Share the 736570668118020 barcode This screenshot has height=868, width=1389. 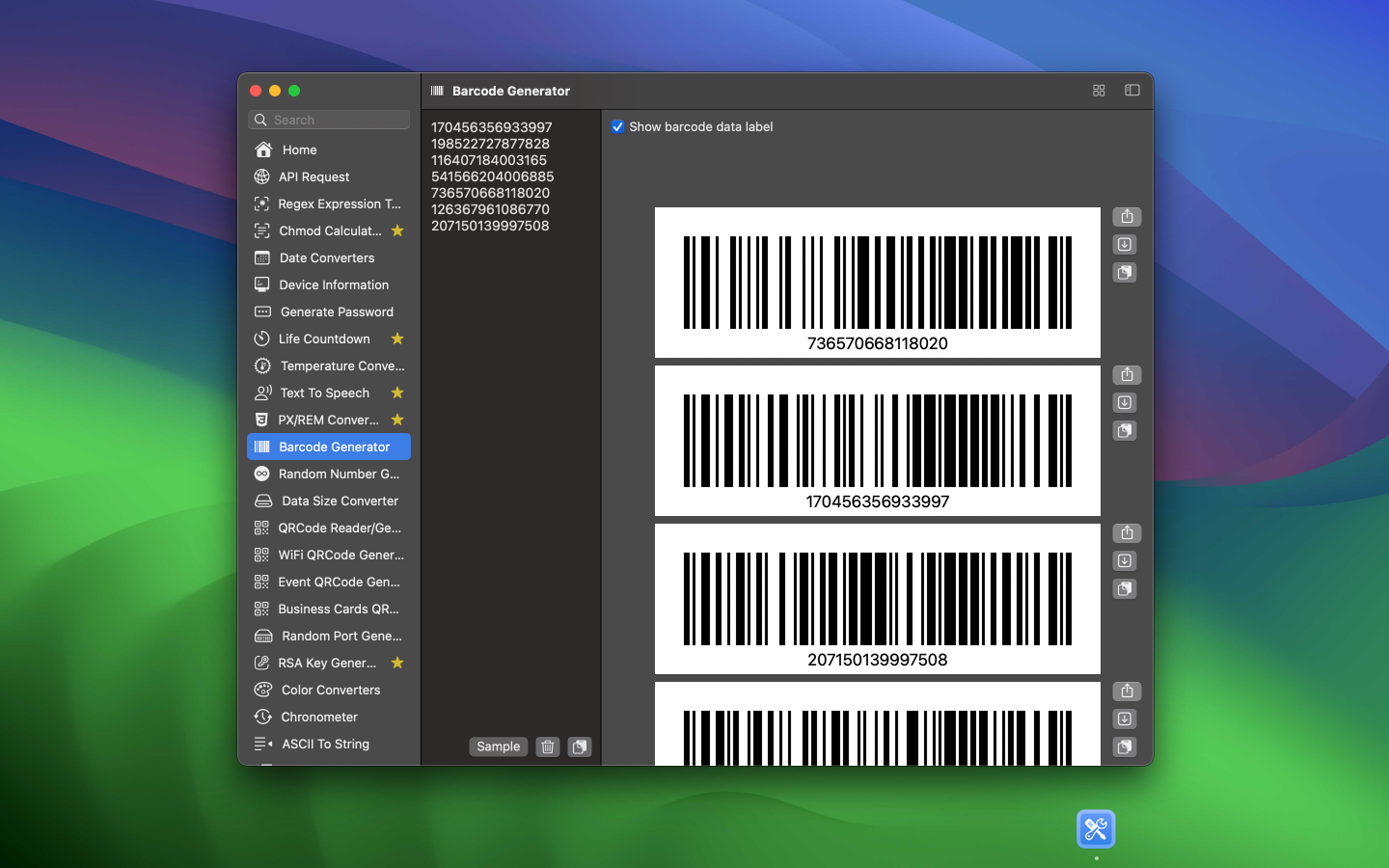click(x=1127, y=217)
